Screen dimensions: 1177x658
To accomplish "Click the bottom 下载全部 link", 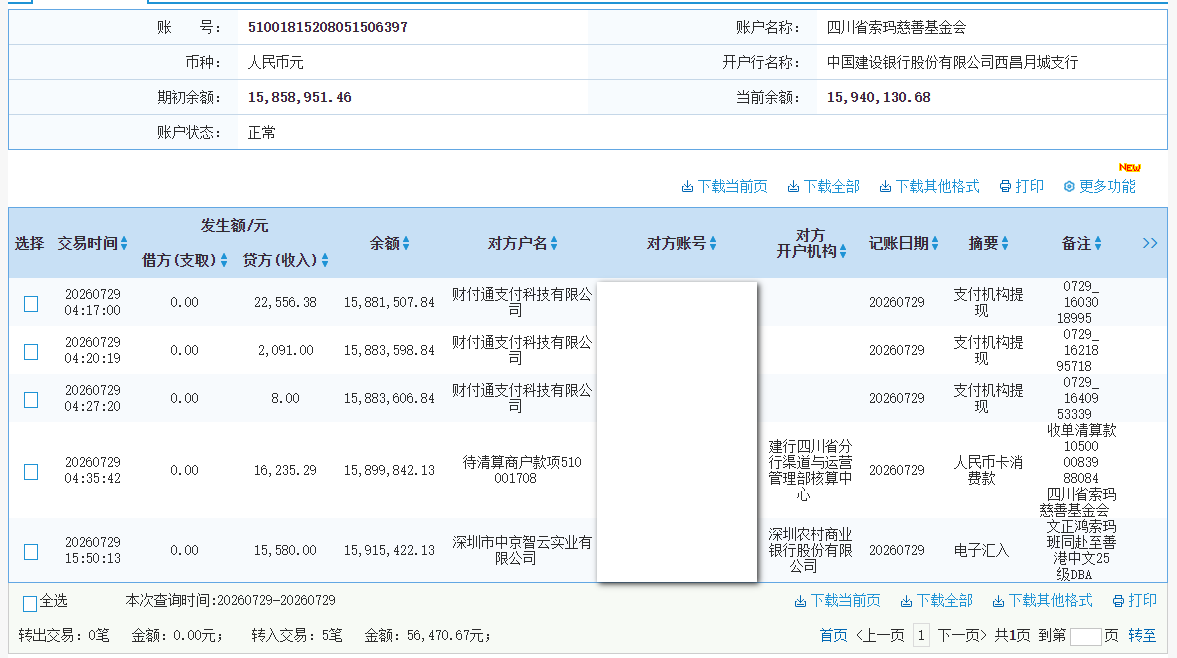I will [x=937, y=600].
